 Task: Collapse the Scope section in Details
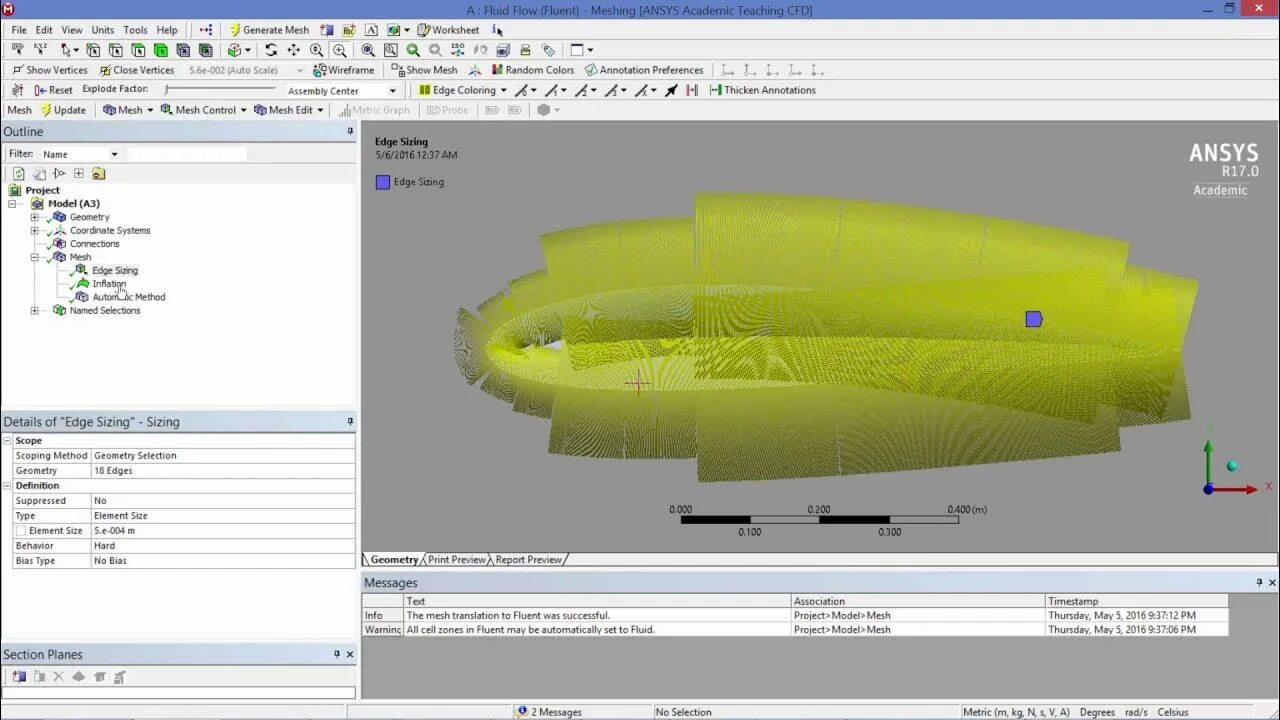point(7,440)
